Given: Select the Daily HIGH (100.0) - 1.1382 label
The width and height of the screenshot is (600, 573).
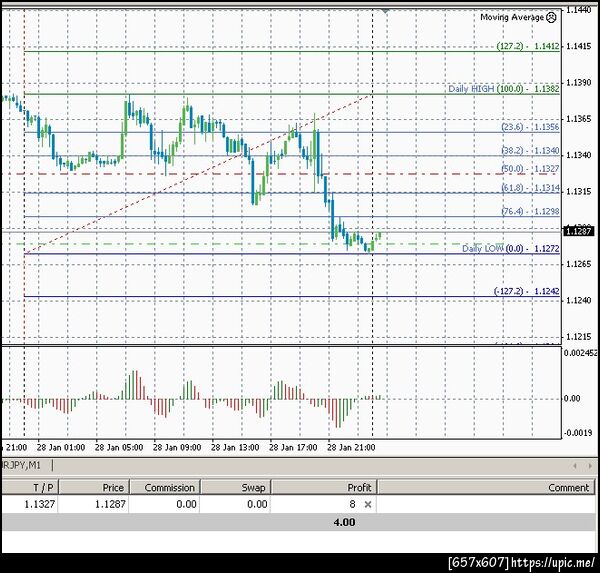Looking at the screenshot, I should [504, 89].
